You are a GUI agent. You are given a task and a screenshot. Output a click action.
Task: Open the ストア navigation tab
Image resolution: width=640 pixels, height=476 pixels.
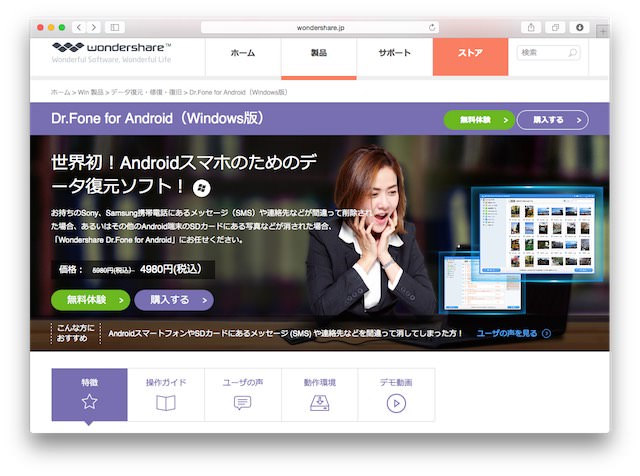tap(470, 57)
